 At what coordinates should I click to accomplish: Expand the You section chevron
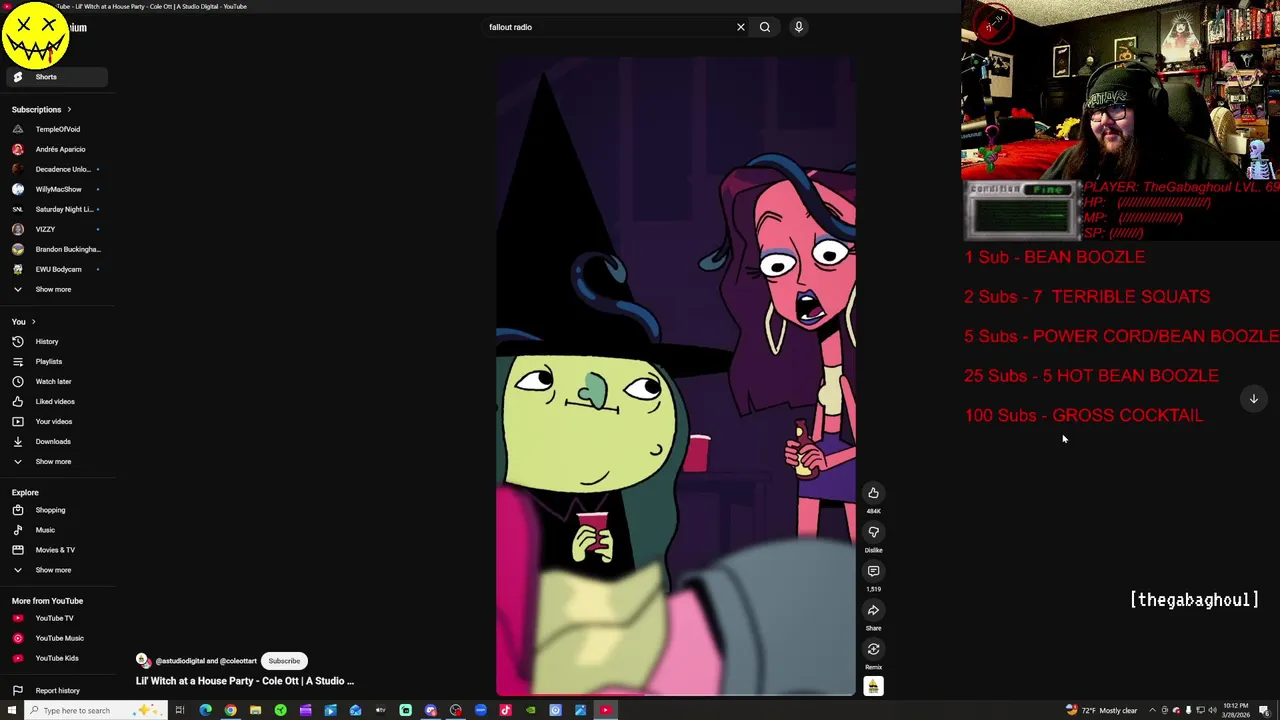click(33, 321)
